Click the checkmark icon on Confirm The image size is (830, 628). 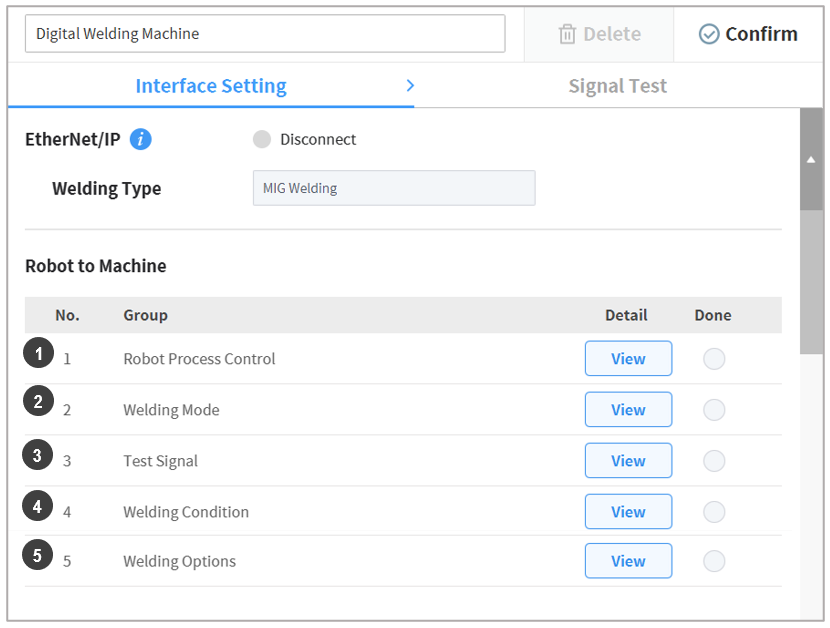click(709, 34)
